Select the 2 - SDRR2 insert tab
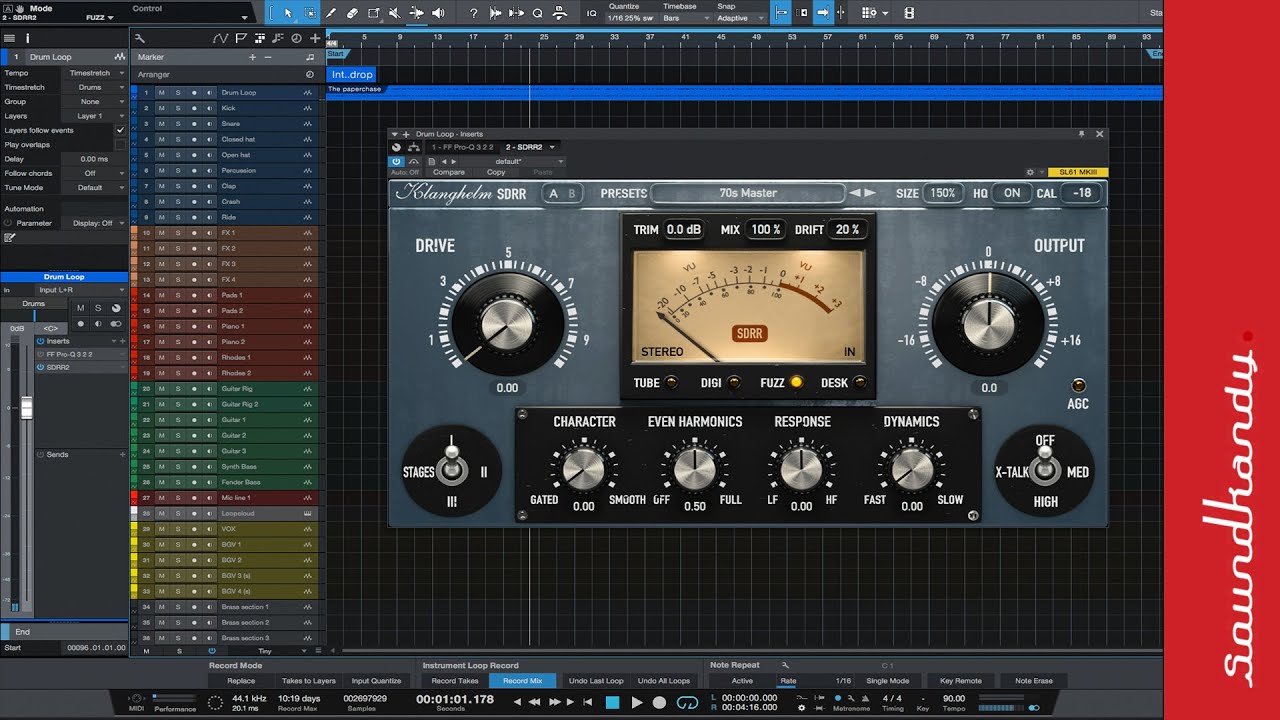1280x720 pixels. point(529,147)
